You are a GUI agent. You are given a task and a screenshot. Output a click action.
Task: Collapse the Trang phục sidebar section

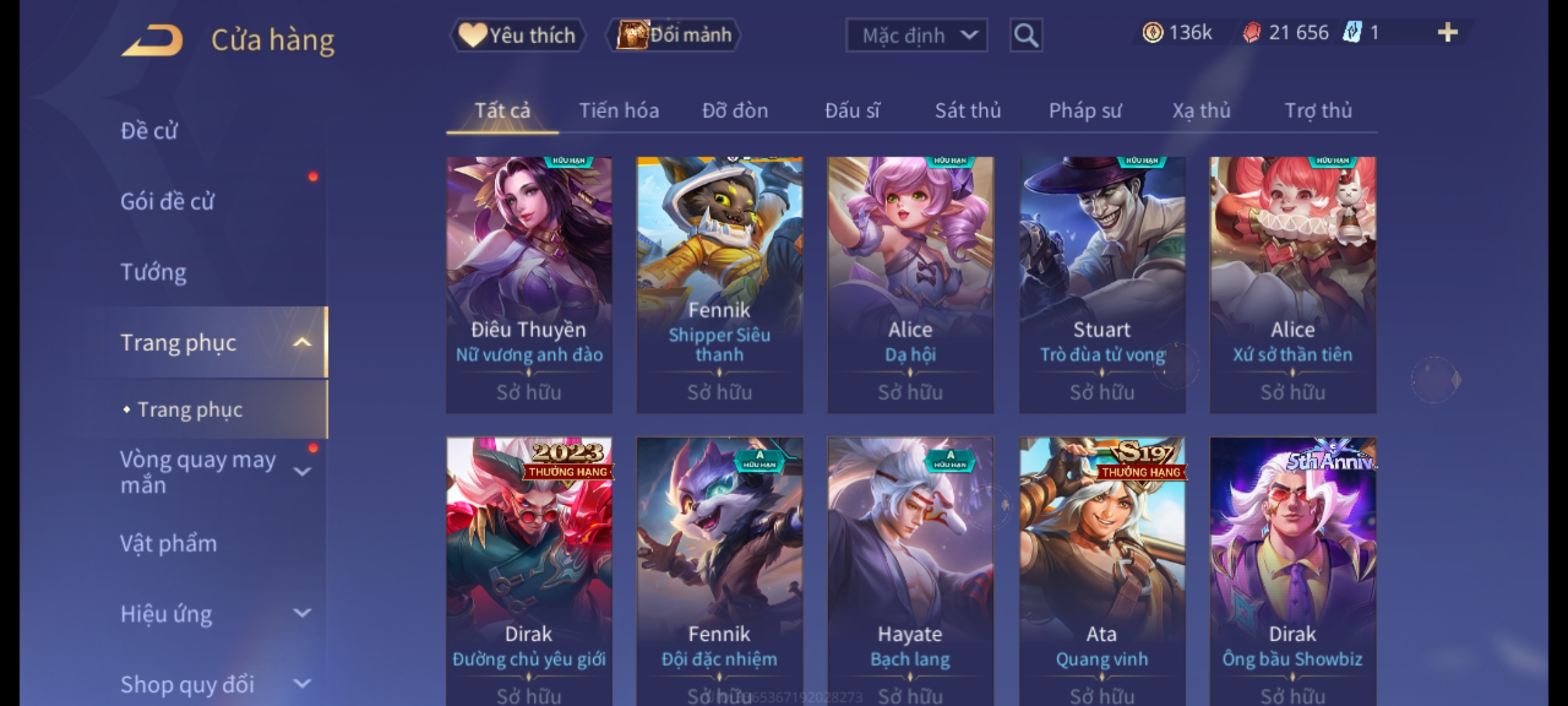coord(302,343)
